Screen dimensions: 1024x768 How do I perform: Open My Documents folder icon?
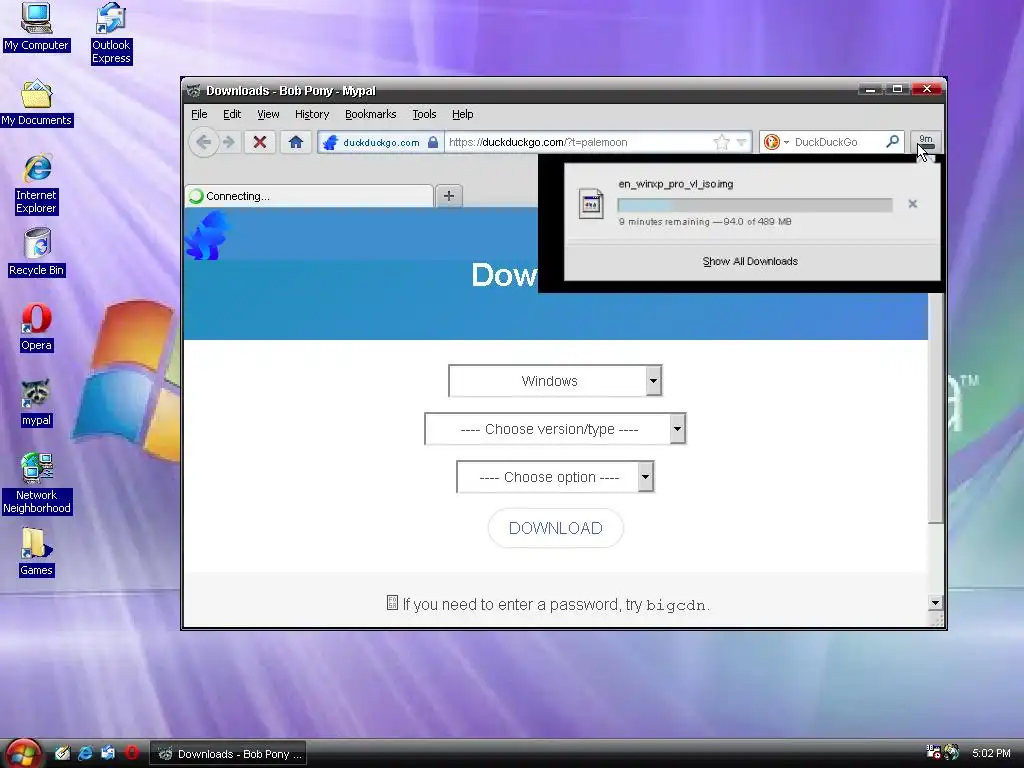[x=37, y=103]
